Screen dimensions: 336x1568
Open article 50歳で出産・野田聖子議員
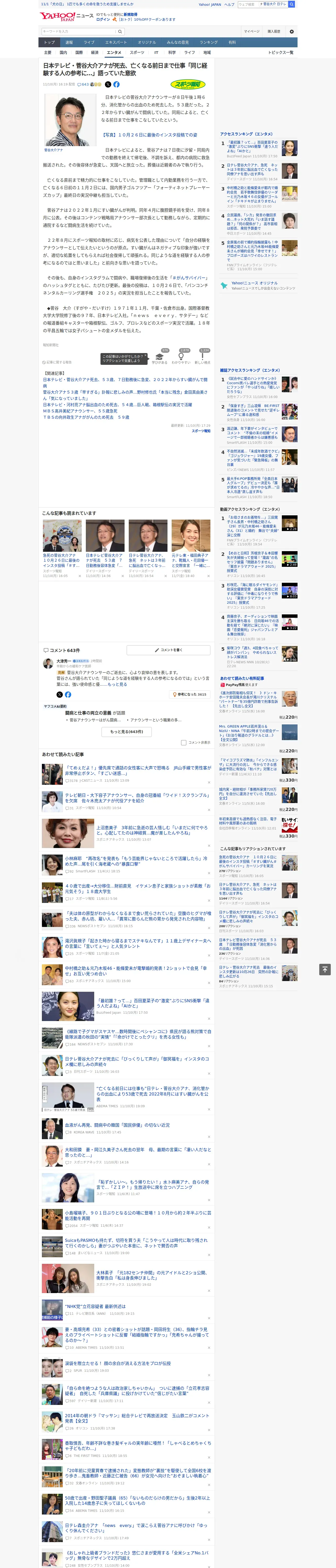[x=137, y=1500]
